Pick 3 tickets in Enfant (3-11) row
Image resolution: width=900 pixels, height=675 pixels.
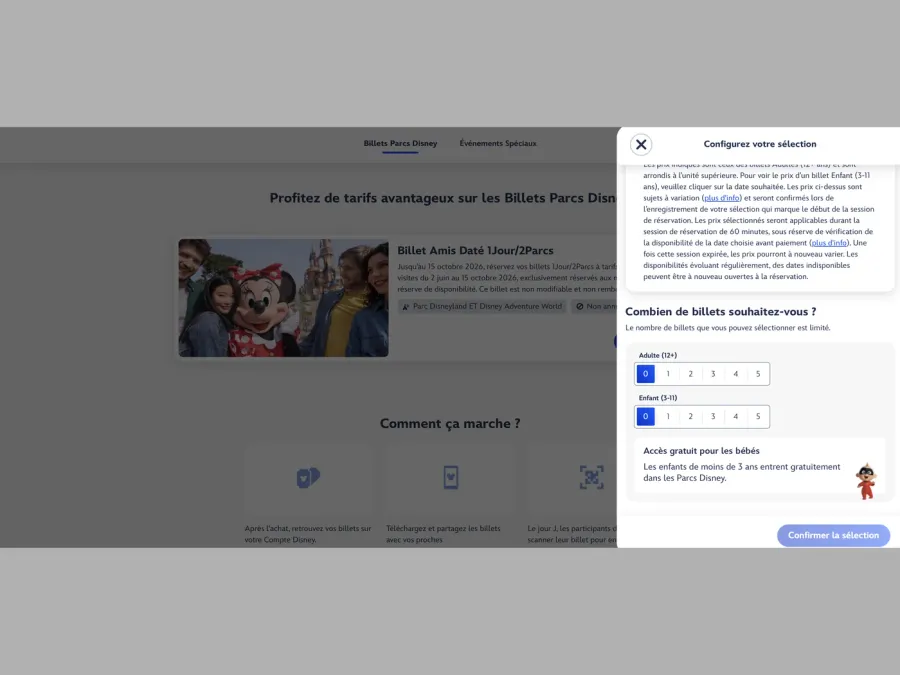point(713,416)
